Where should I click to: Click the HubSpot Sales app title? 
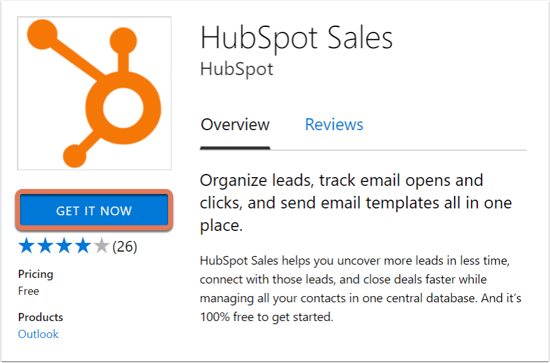[296, 38]
